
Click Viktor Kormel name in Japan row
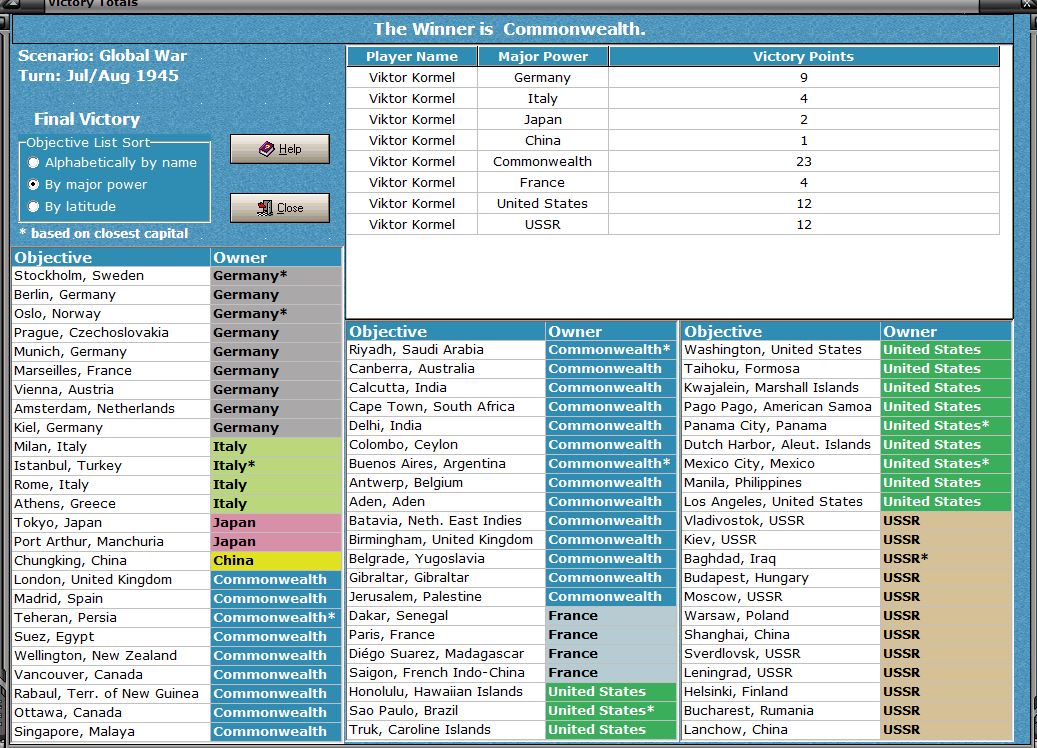(x=412, y=120)
